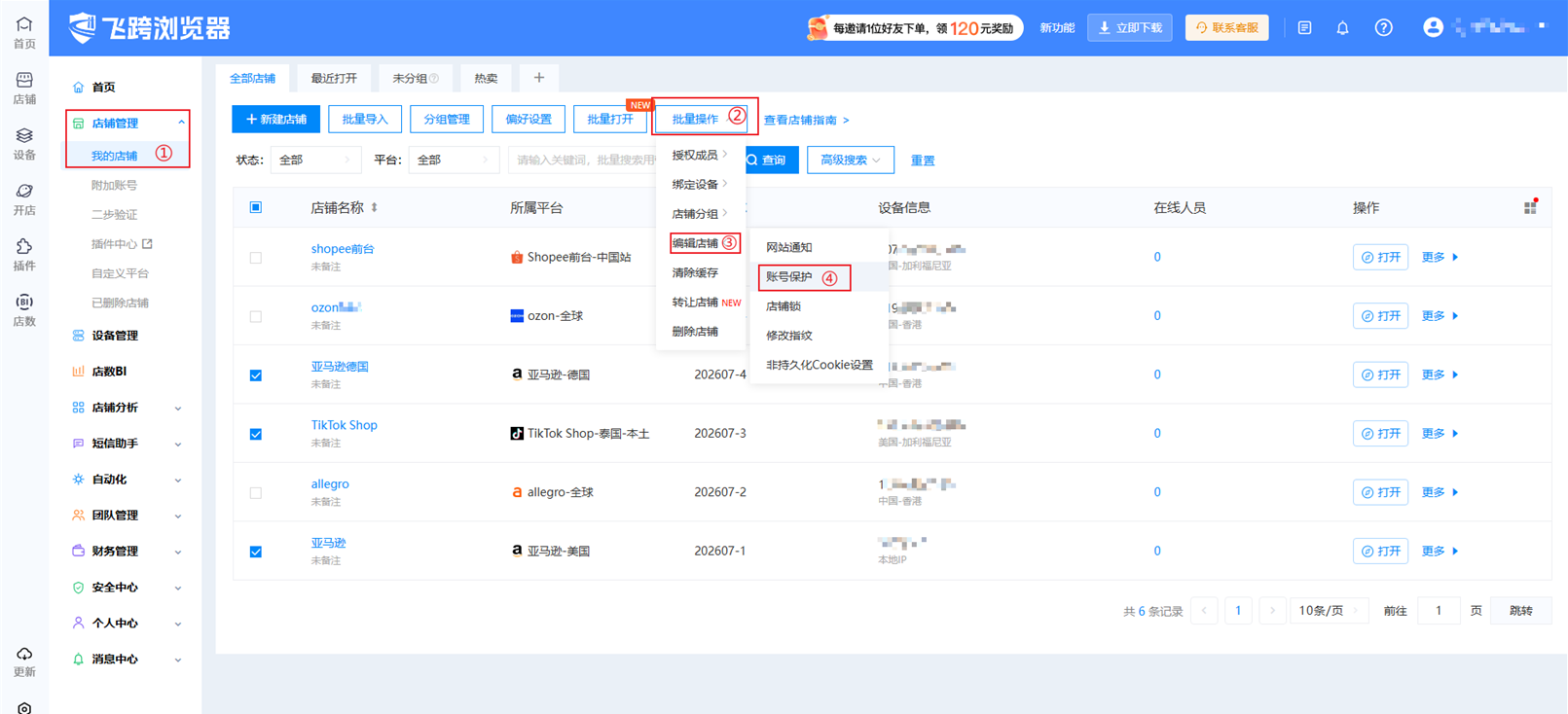Expand the 自动化 sidebar section
1568x714 pixels.
pos(178,481)
